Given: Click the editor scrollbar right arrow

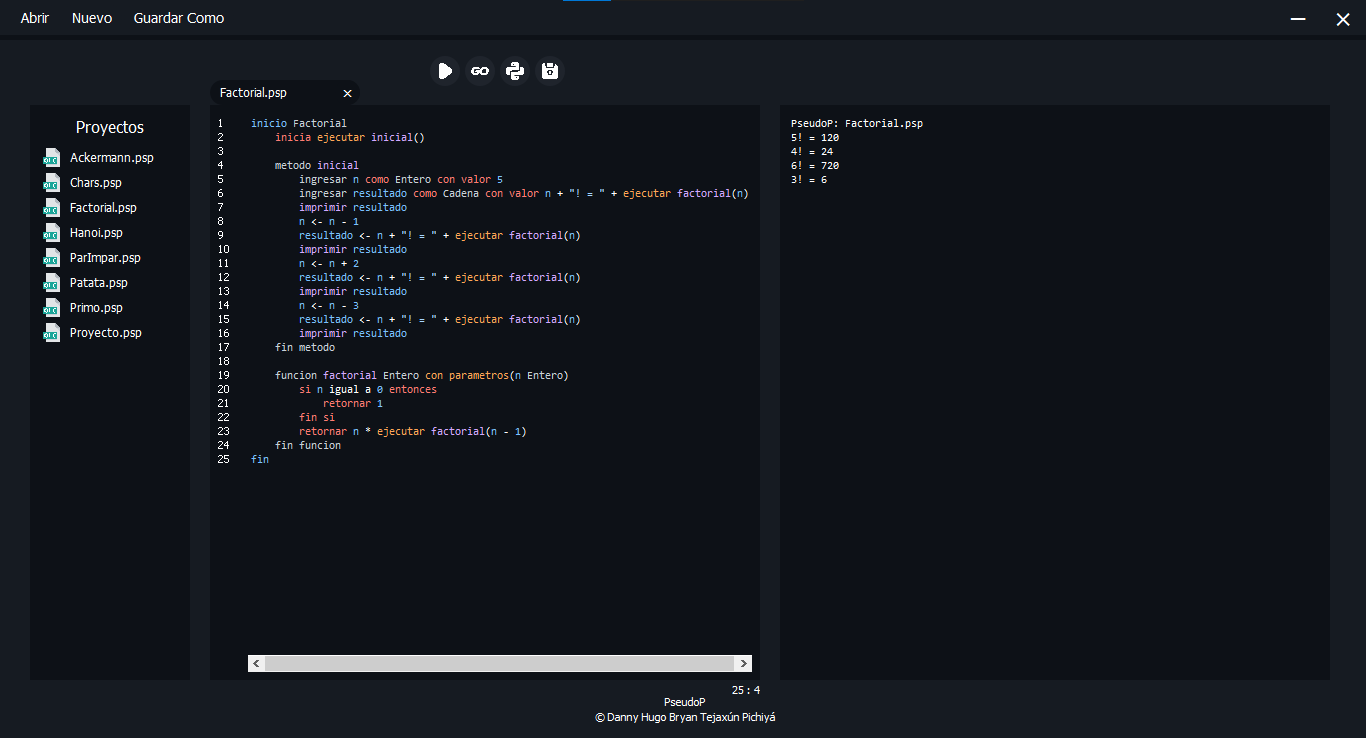Looking at the screenshot, I should (x=743, y=663).
